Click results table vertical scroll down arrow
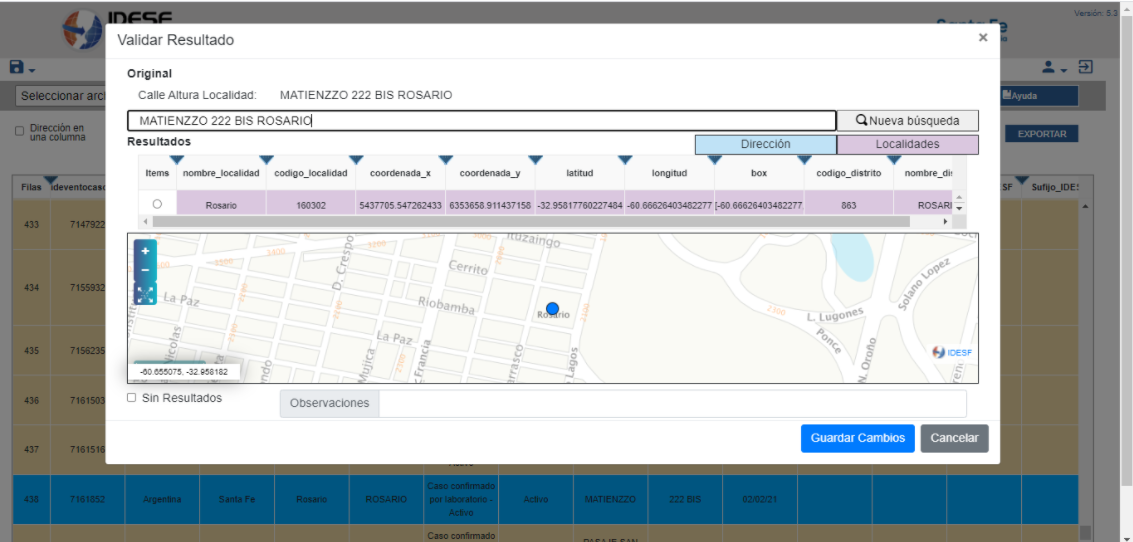Image resolution: width=1133 pixels, height=542 pixels. 960,208
